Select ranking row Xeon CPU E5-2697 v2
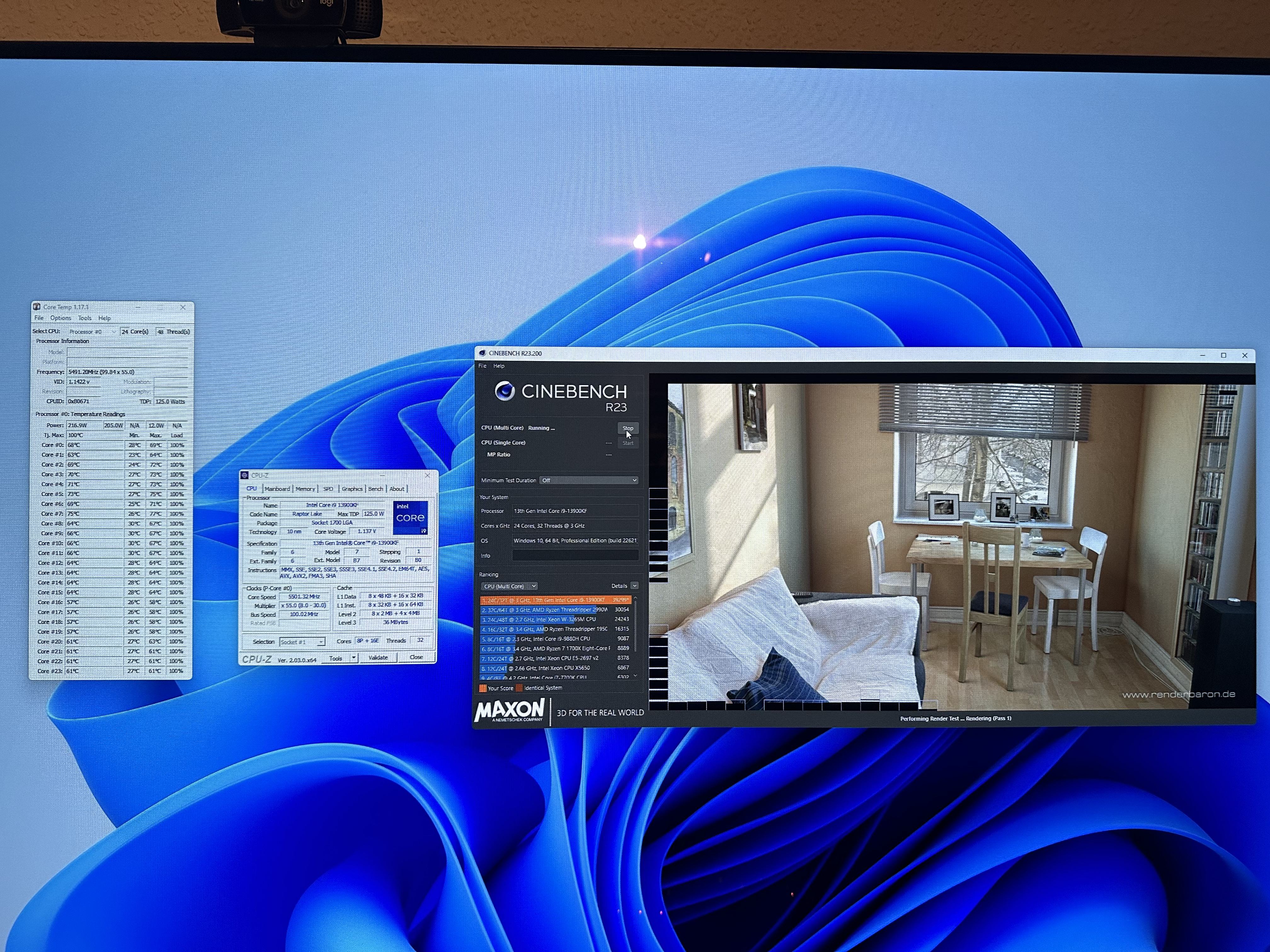Screen dimensions: 1270x952 (x=555, y=658)
